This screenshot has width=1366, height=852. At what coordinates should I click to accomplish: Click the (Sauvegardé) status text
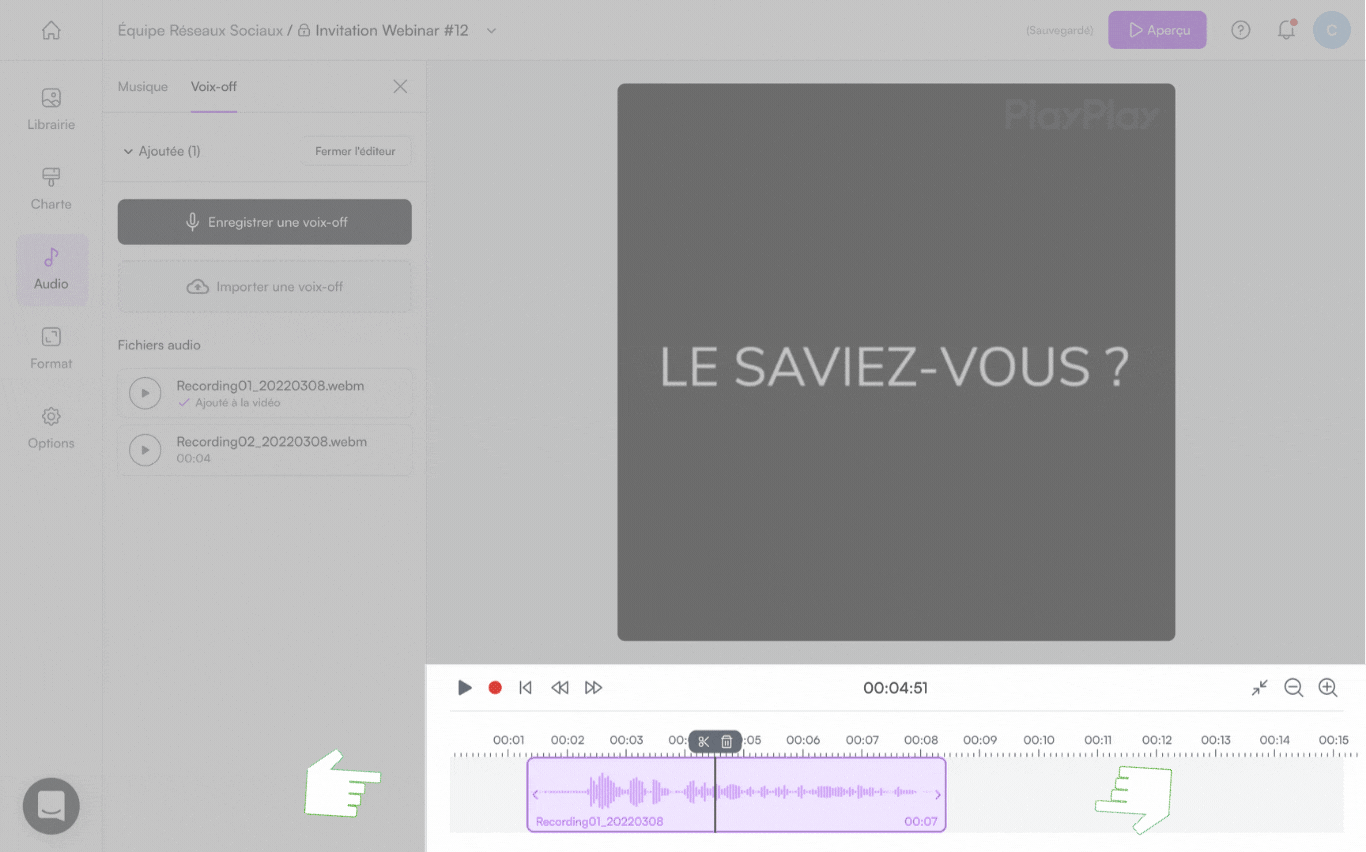point(1059,31)
